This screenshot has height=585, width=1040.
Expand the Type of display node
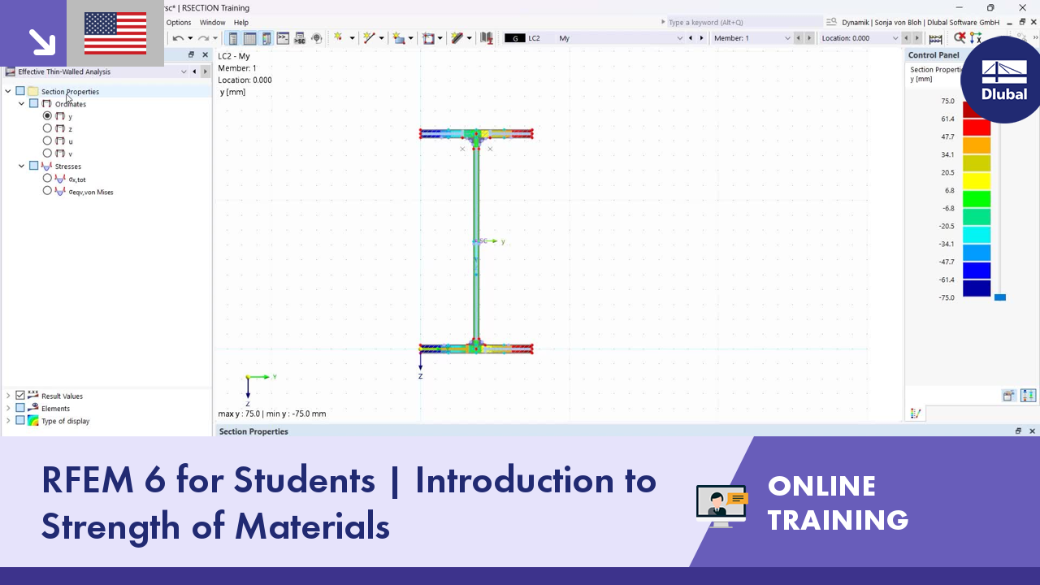tap(8, 421)
